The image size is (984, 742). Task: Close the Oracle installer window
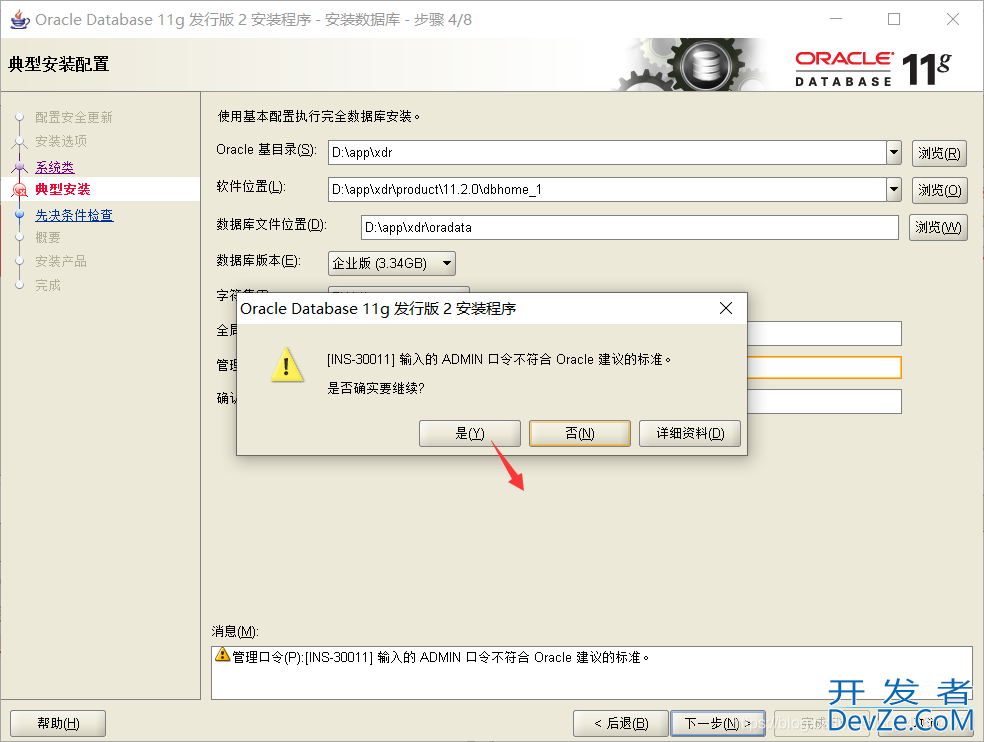pyautogui.click(x=953, y=19)
